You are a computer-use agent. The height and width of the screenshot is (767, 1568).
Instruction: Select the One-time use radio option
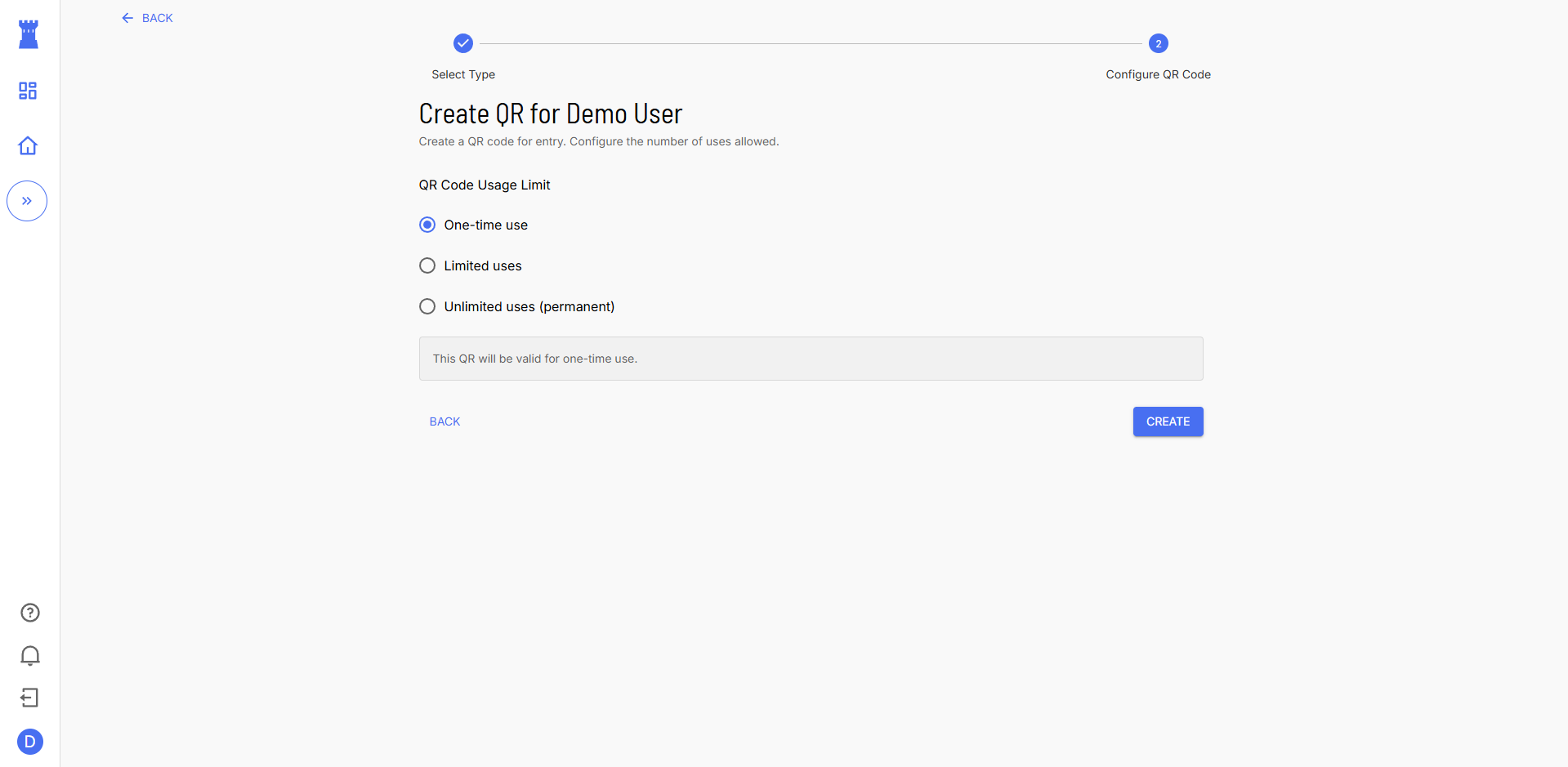[x=427, y=225]
